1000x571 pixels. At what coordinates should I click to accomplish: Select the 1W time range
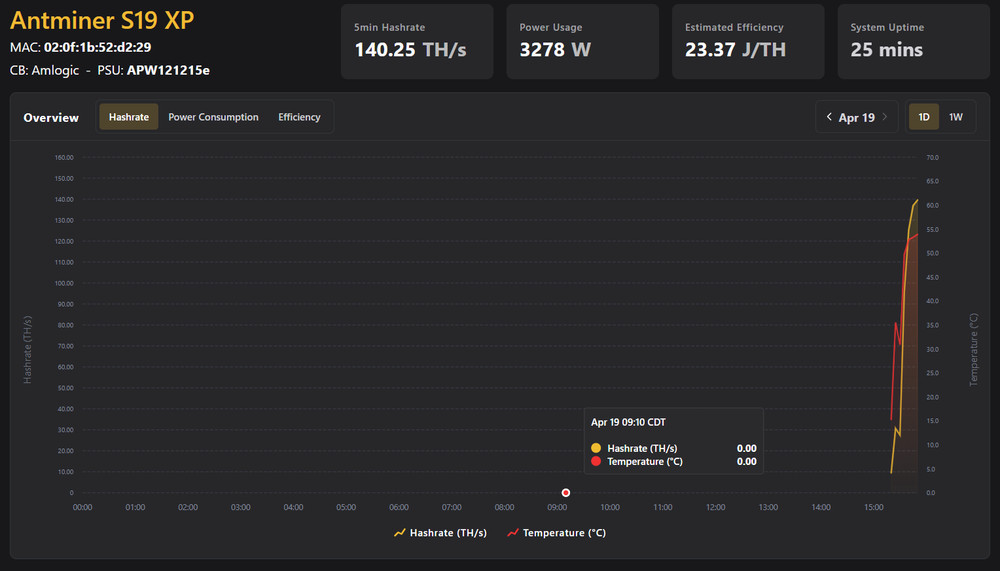[x=955, y=117]
